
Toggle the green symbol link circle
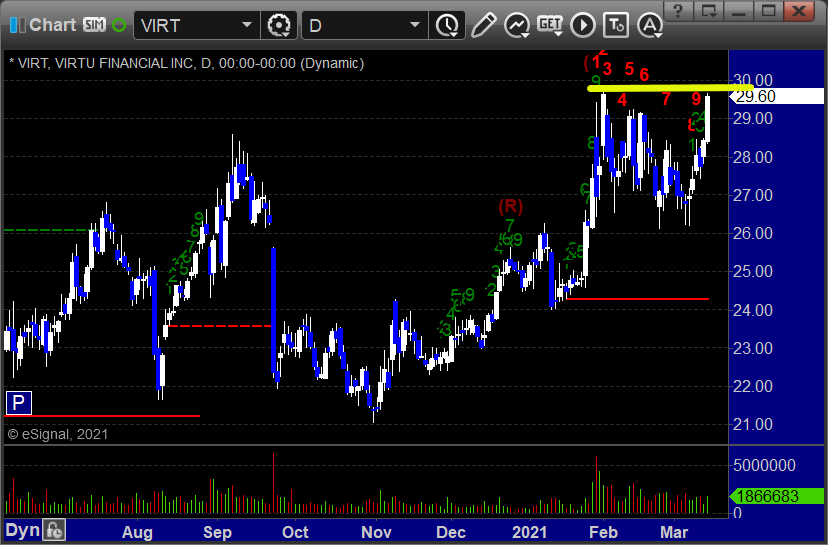click(119, 25)
